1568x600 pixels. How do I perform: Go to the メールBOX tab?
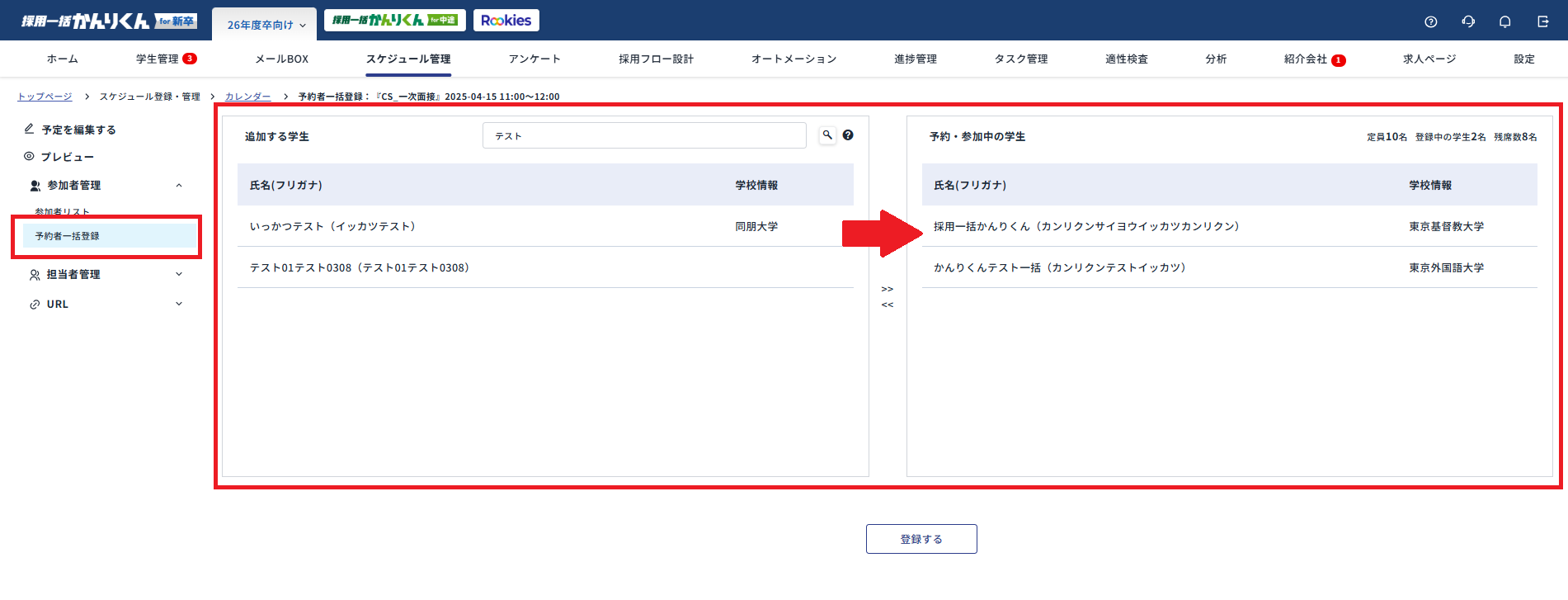coord(281,59)
